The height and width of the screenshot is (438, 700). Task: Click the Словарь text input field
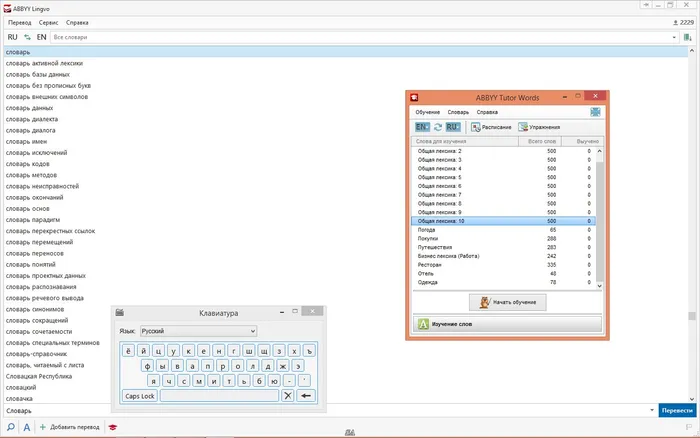click(x=326, y=410)
